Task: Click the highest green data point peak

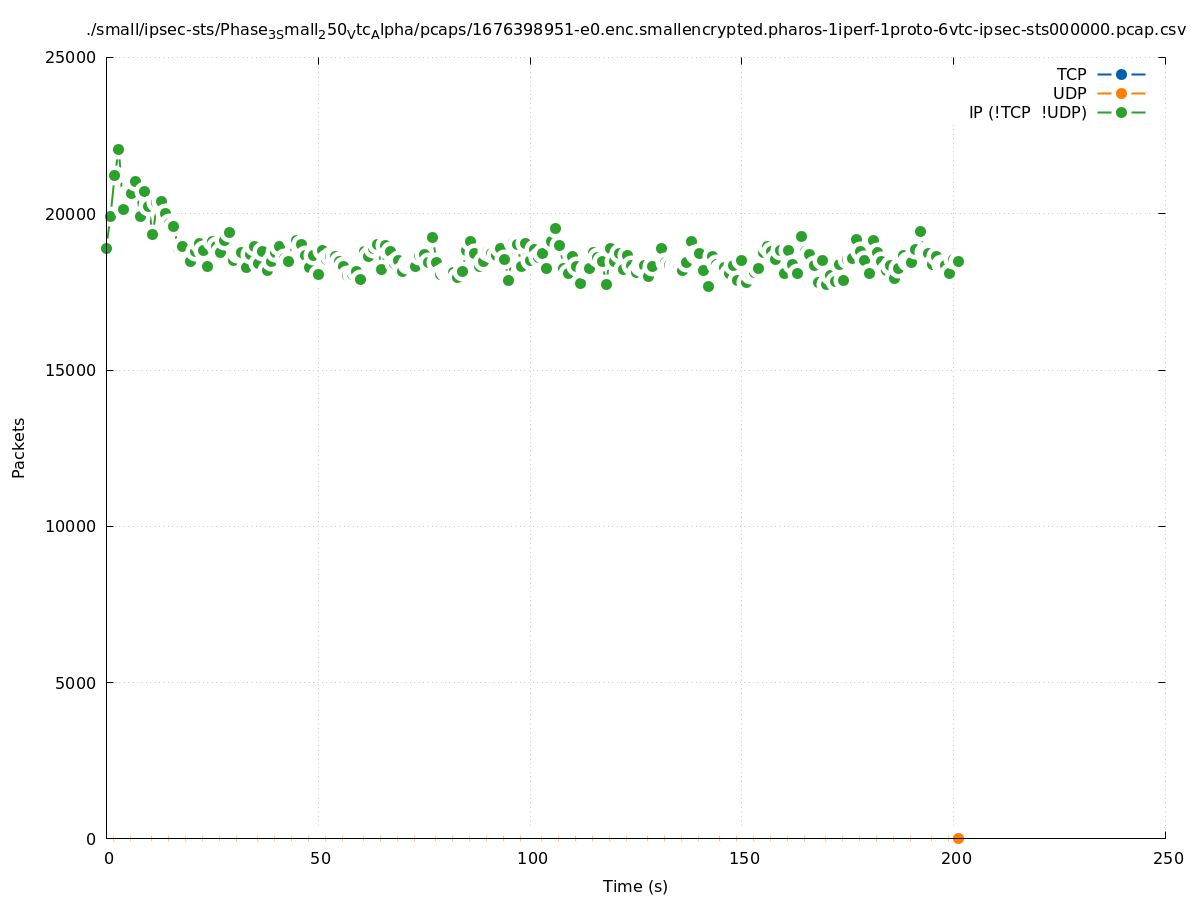Action: pos(118,149)
